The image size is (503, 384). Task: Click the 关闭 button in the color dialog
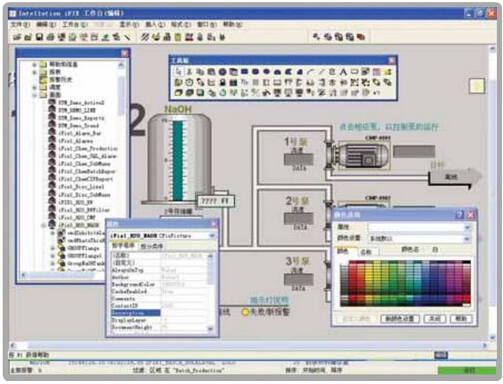click(x=435, y=319)
